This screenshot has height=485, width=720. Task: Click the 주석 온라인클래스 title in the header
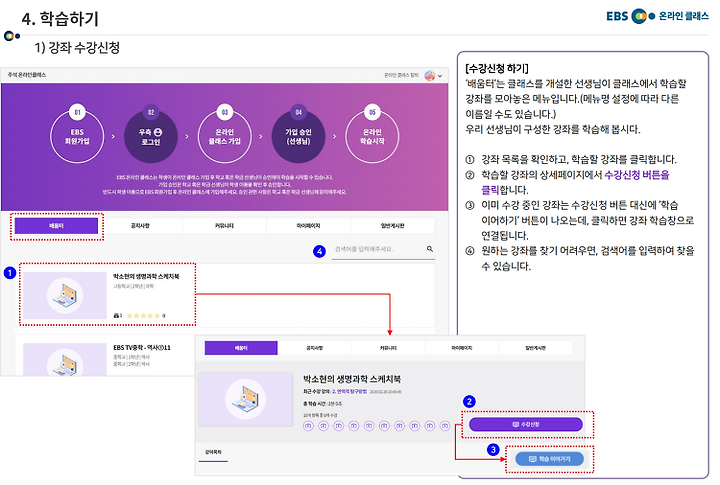[27, 75]
